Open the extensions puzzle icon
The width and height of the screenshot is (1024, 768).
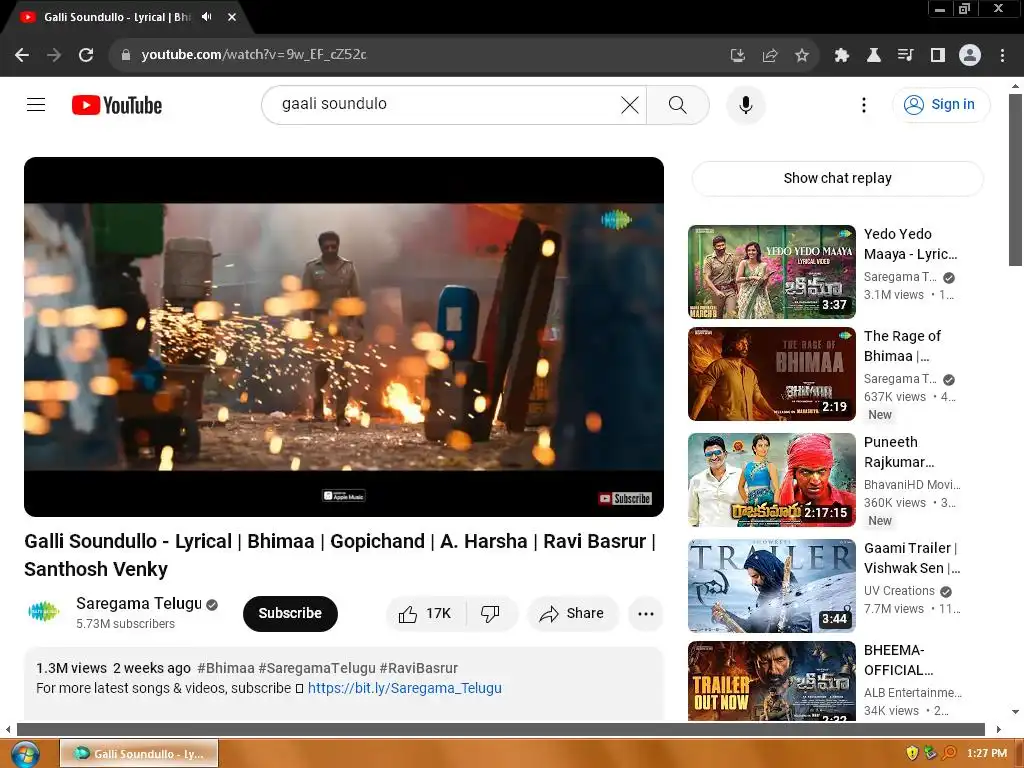pyautogui.click(x=842, y=56)
